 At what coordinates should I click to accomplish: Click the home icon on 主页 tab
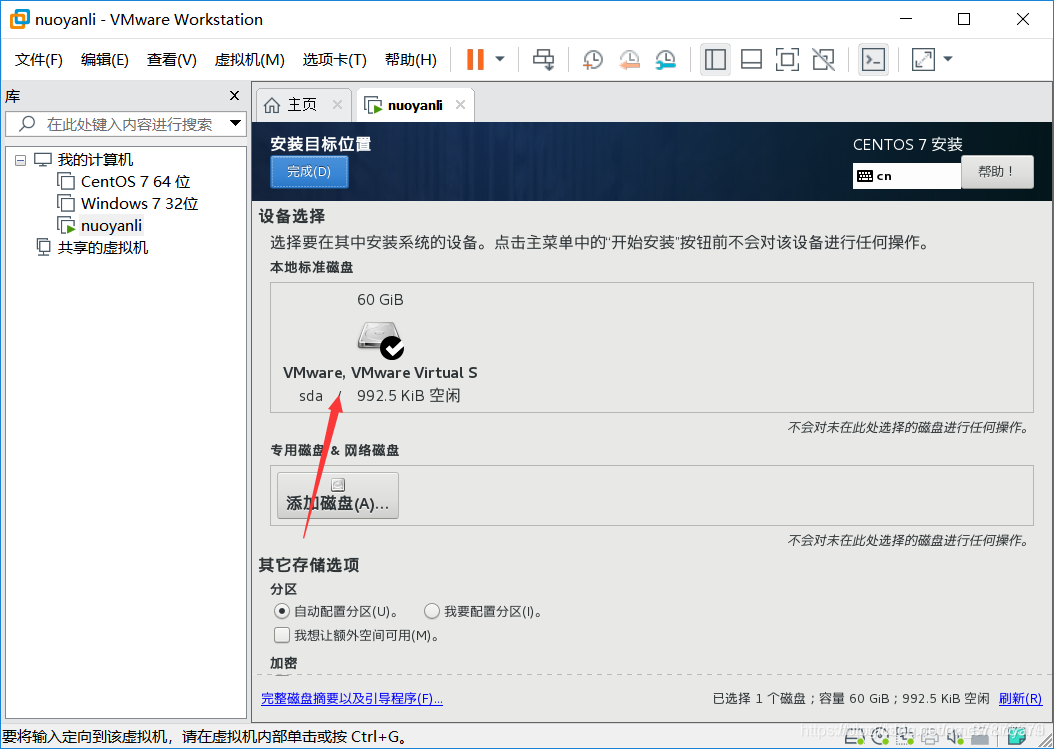click(x=272, y=105)
